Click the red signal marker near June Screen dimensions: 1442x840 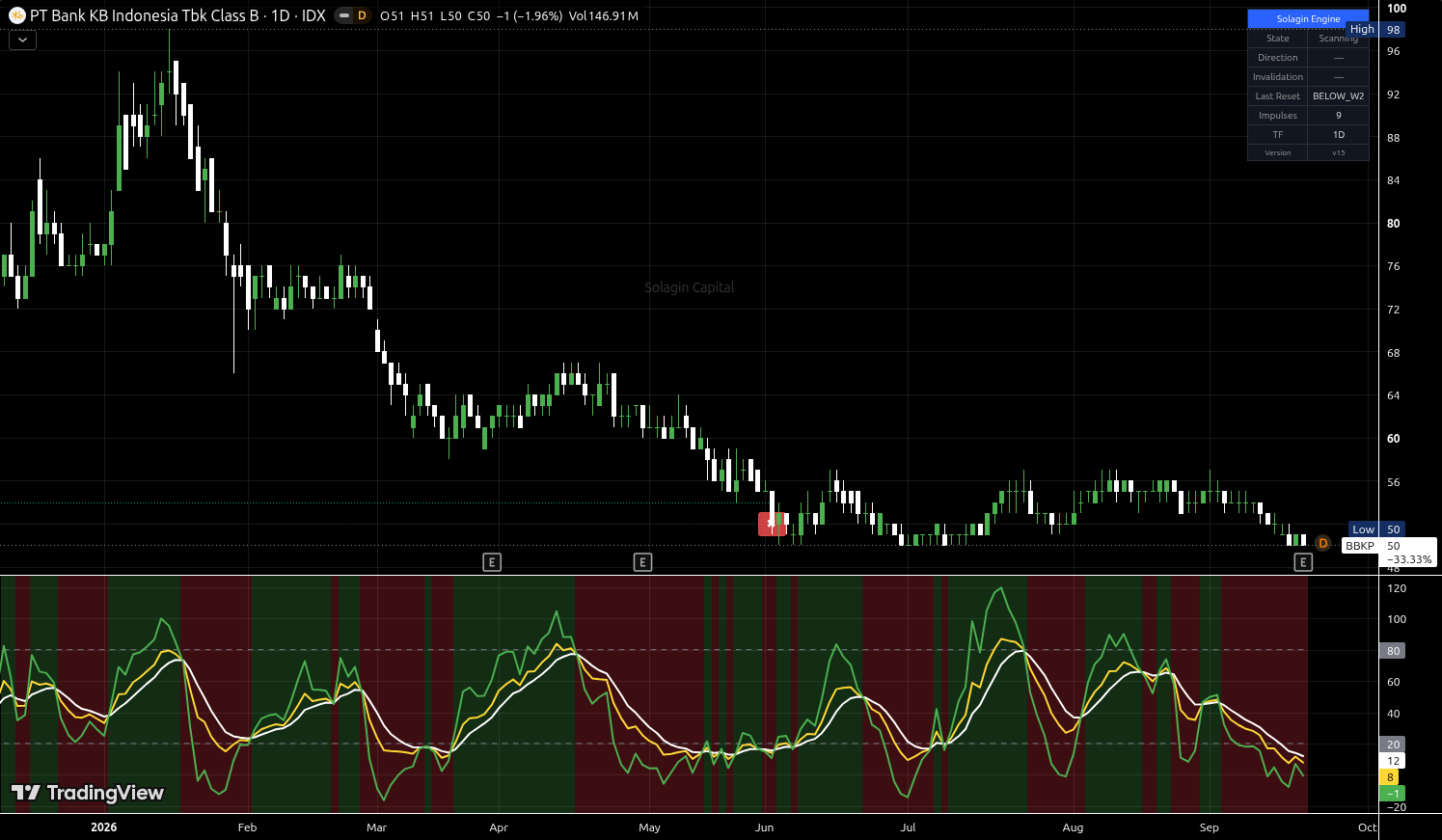(x=771, y=524)
